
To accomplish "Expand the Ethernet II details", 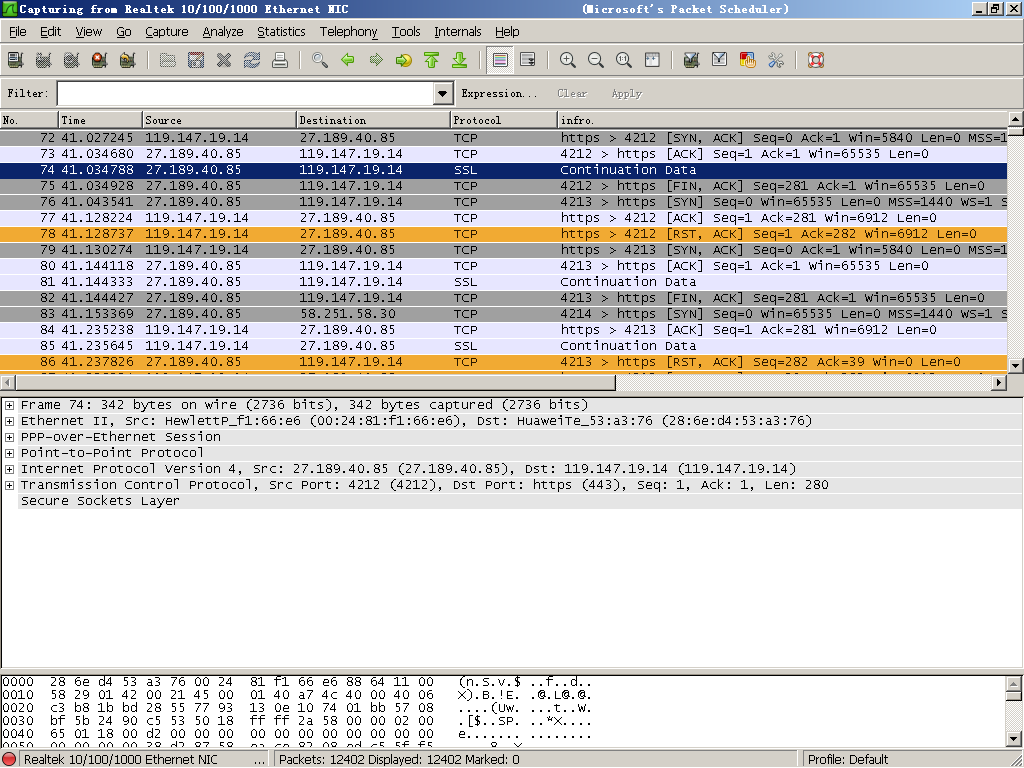I will [9, 421].
